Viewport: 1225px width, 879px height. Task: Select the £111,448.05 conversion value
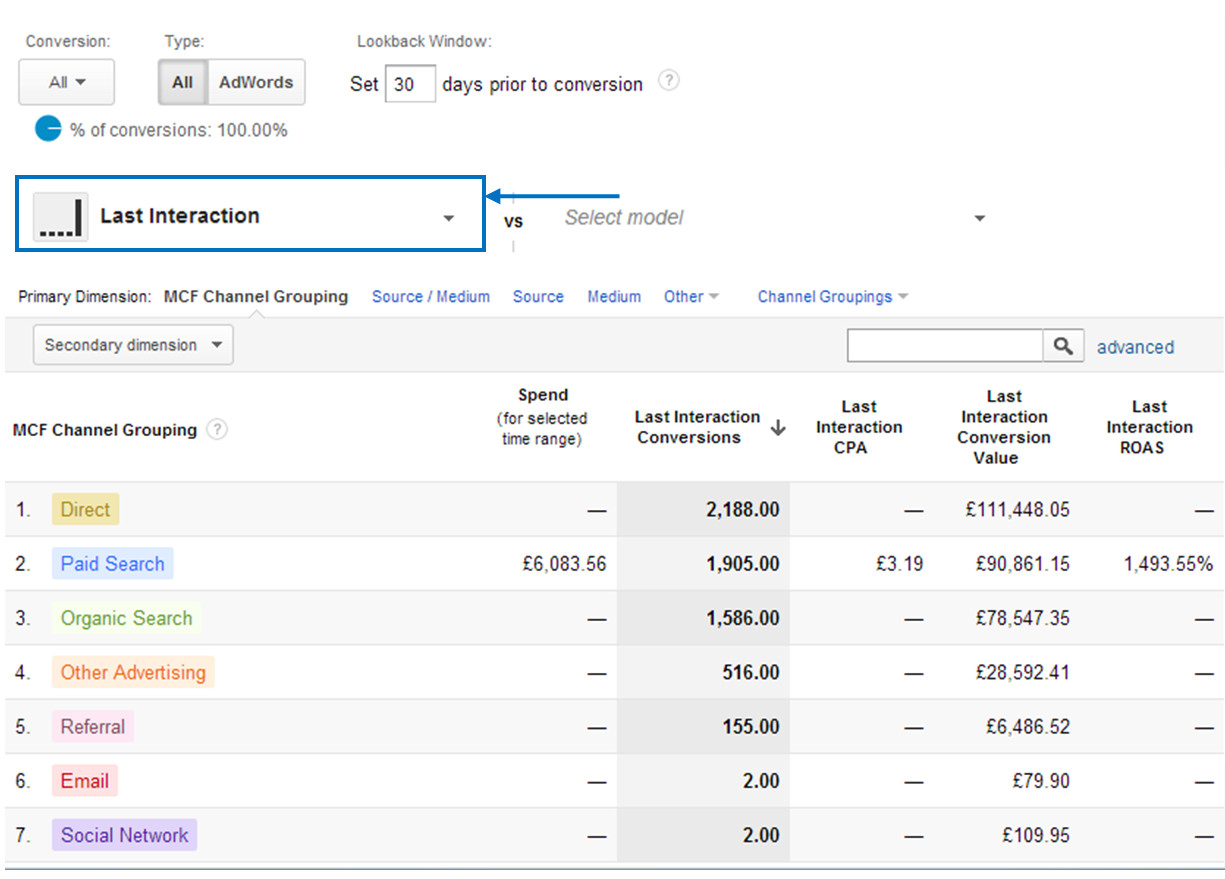(1017, 510)
